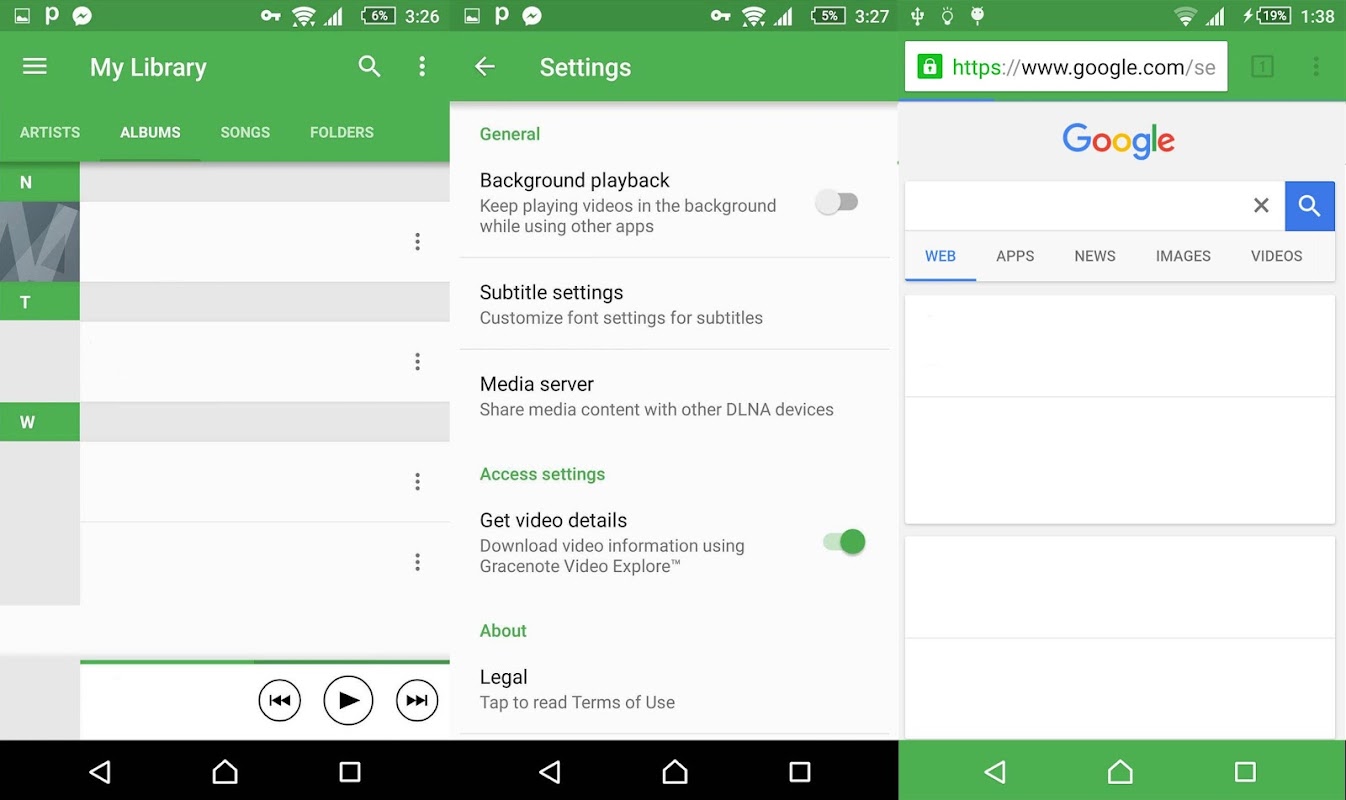Click the browser URL address bar
The width and height of the screenshot is (1346, 800).
pyautogui.click(x=1065, y=67)
